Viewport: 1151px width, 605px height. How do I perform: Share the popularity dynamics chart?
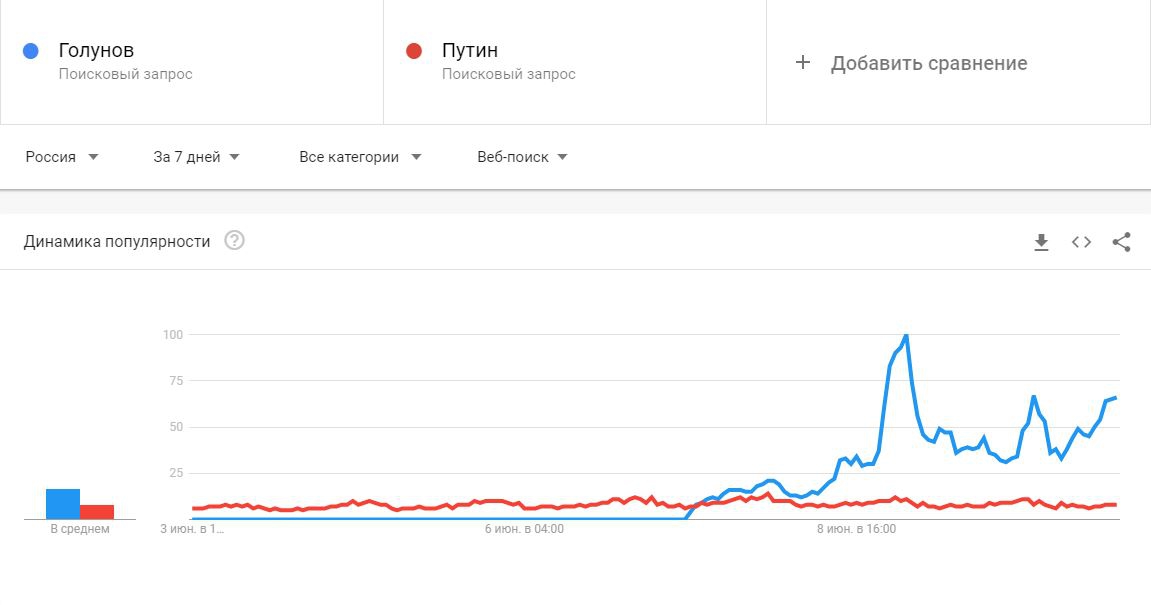(x=1121, y=242)
